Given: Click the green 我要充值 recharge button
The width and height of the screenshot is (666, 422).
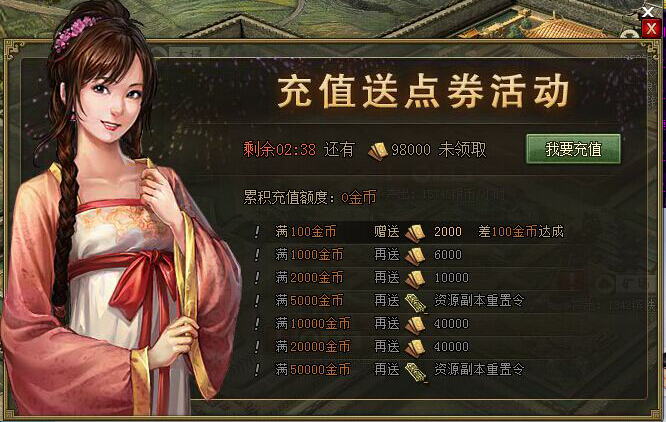Looking at the screenshot, I should click(x=573, y=149).
